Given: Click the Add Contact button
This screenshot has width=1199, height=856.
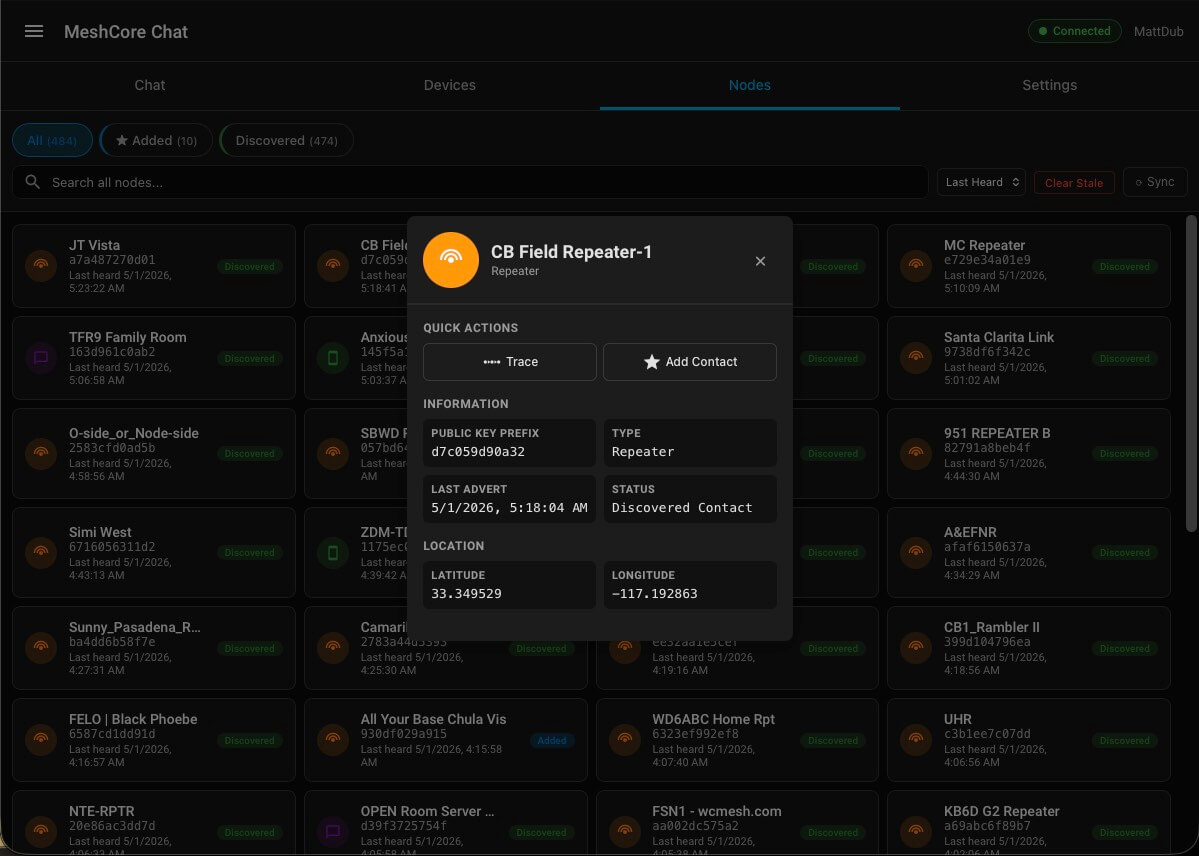Looking at the screenshot, I should tap(690, 362).
